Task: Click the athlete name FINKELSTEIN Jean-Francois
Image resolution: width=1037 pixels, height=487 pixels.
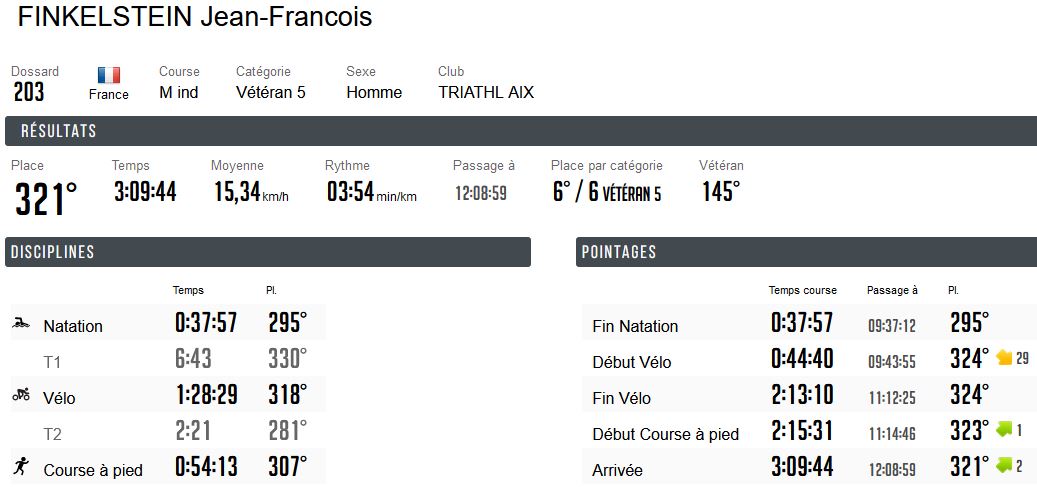Action: click(194, 17)
